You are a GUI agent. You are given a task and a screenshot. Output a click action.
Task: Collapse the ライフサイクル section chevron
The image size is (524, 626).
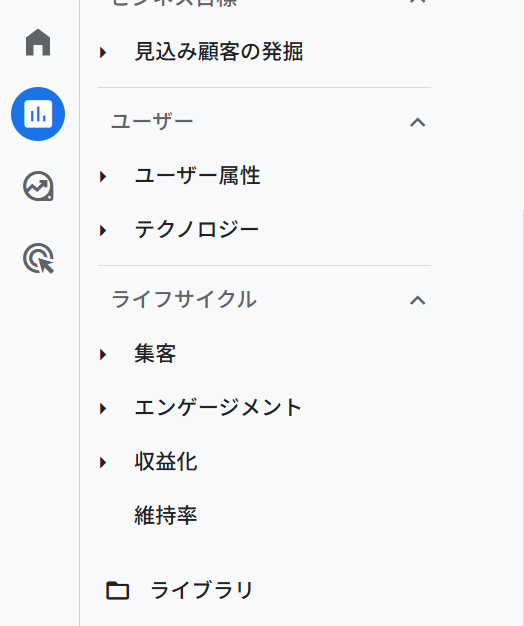click(417, 300)
